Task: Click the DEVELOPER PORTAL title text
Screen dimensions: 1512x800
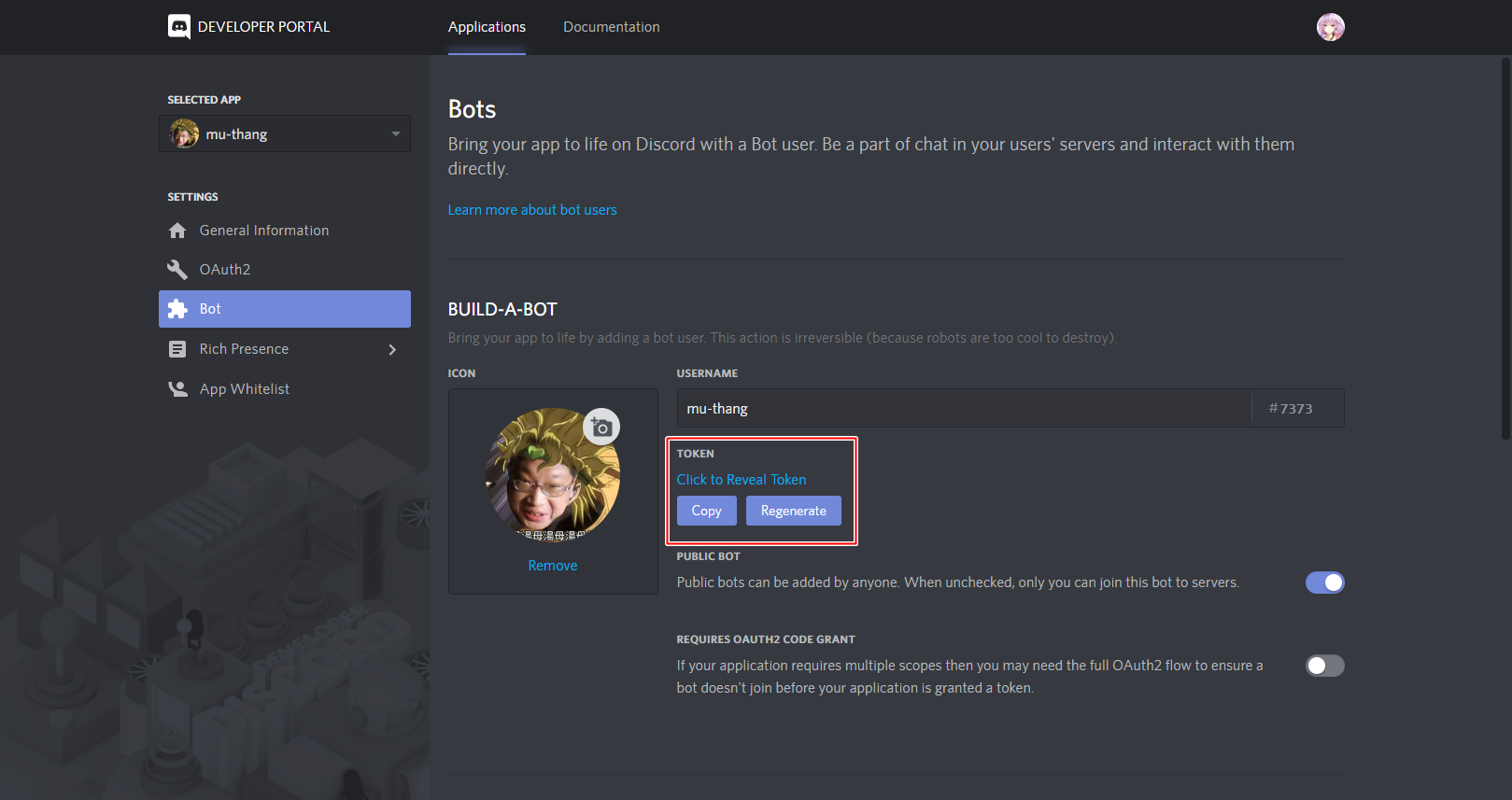Action: point(264,27)
